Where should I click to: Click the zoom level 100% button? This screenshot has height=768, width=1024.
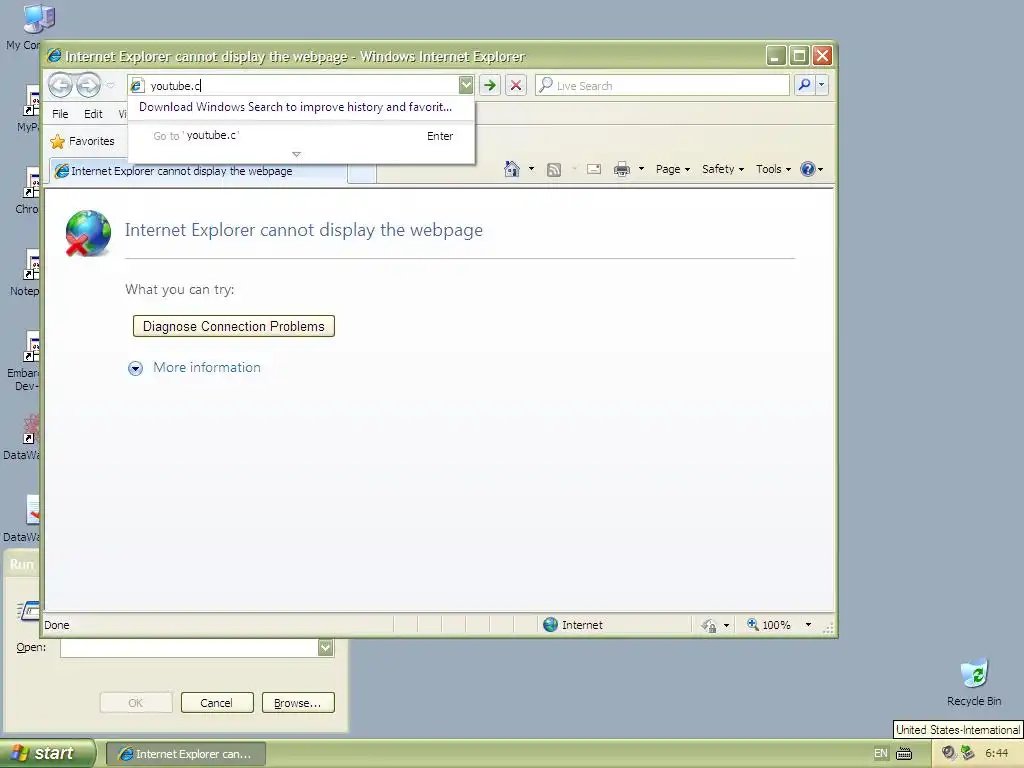point(769,625)
